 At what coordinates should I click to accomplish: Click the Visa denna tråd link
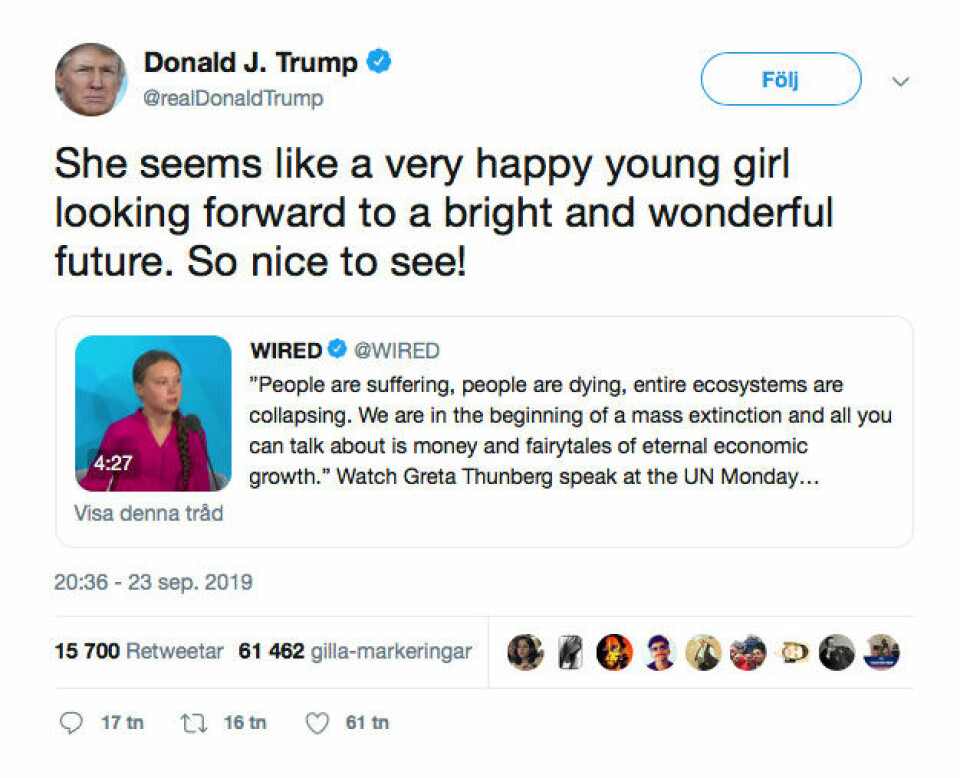[x=148, y=514]
